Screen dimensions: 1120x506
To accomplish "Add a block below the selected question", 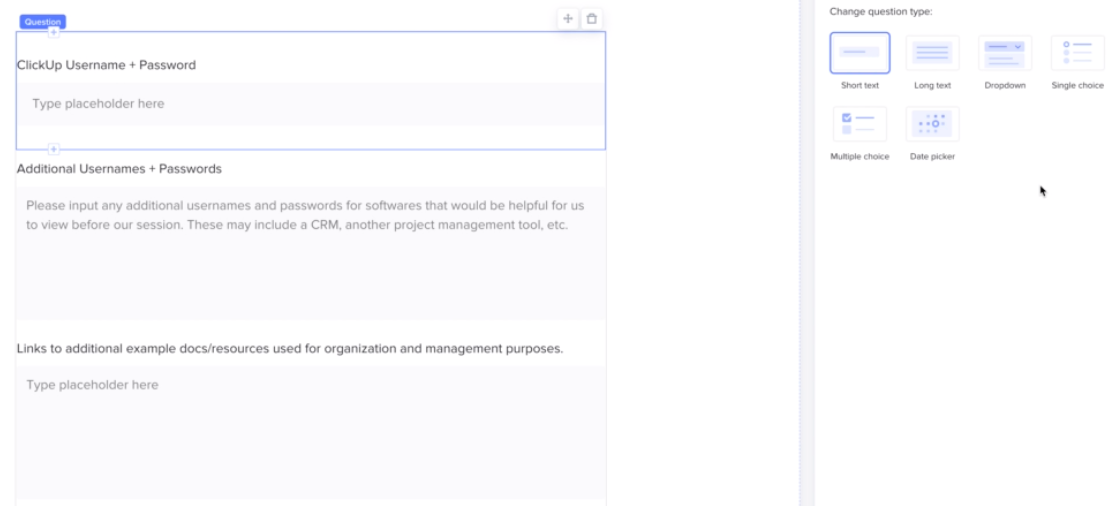I will coord(54,149).
